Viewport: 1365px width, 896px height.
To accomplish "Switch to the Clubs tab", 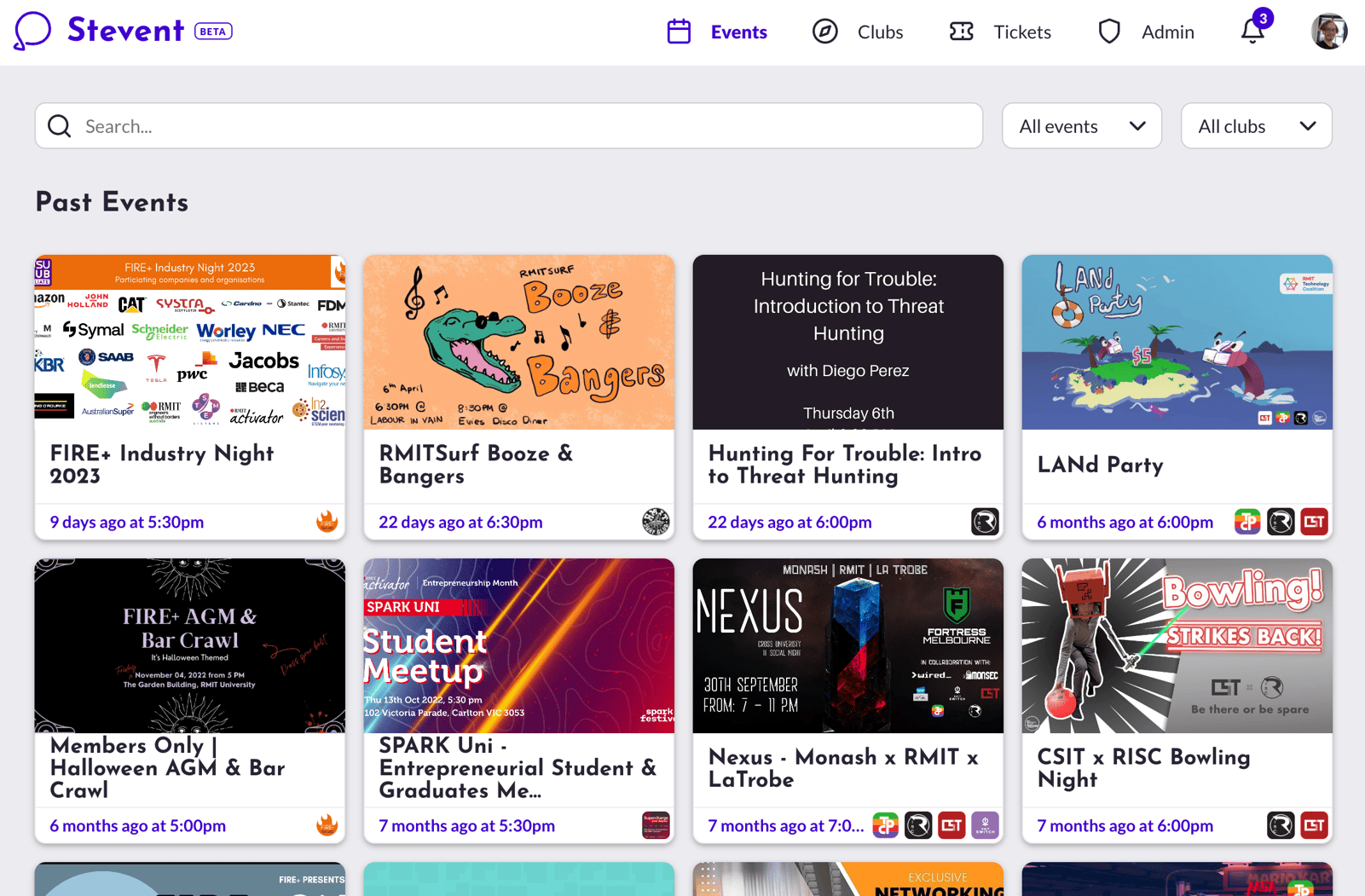I will coord(858,32).
